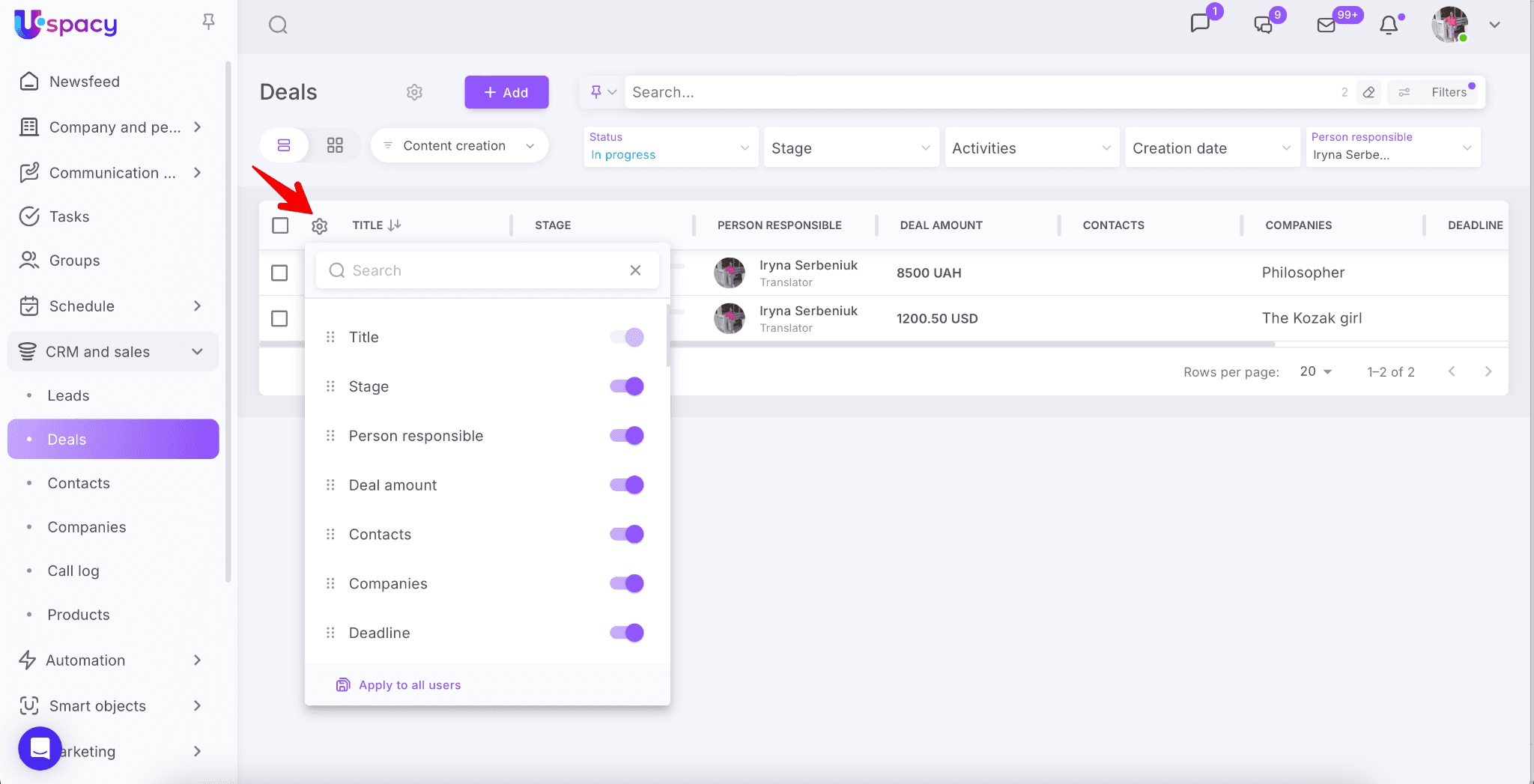
Task: Check the select-all checkbox in header
Action: 280,225
